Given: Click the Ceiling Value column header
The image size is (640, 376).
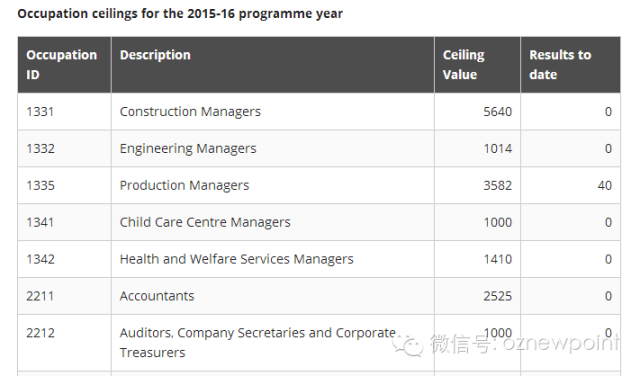Looking at the screenshot, I should coord(478,65).
